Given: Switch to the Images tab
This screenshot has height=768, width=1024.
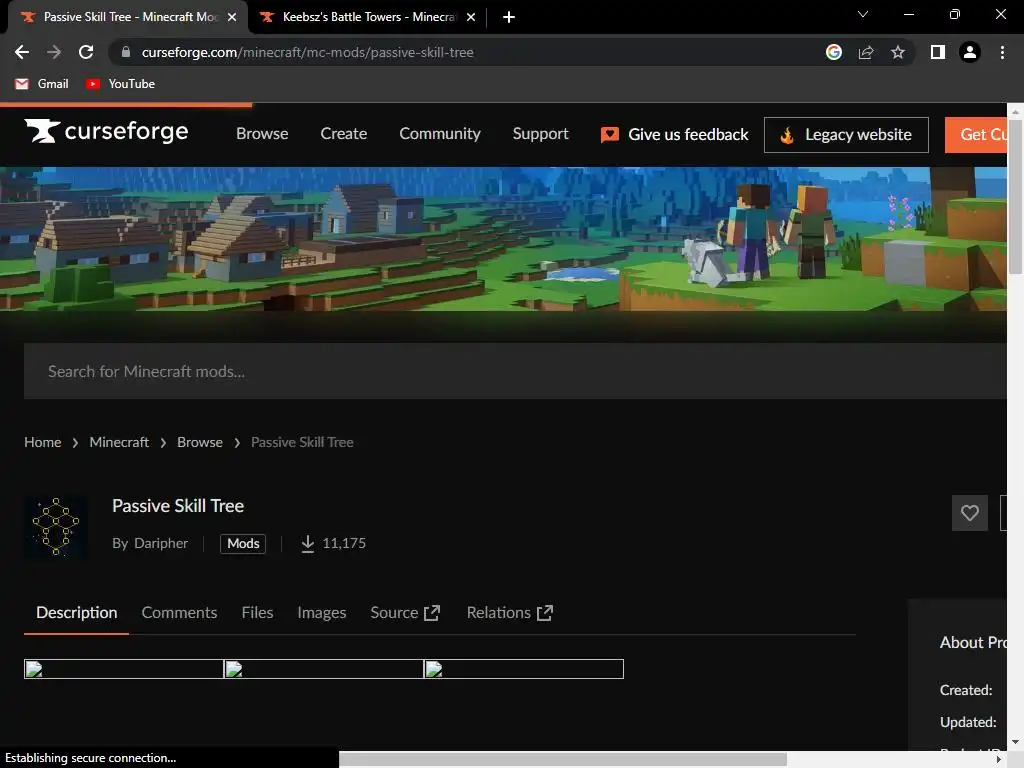Looking at the screenshot, I should point(321,613).
